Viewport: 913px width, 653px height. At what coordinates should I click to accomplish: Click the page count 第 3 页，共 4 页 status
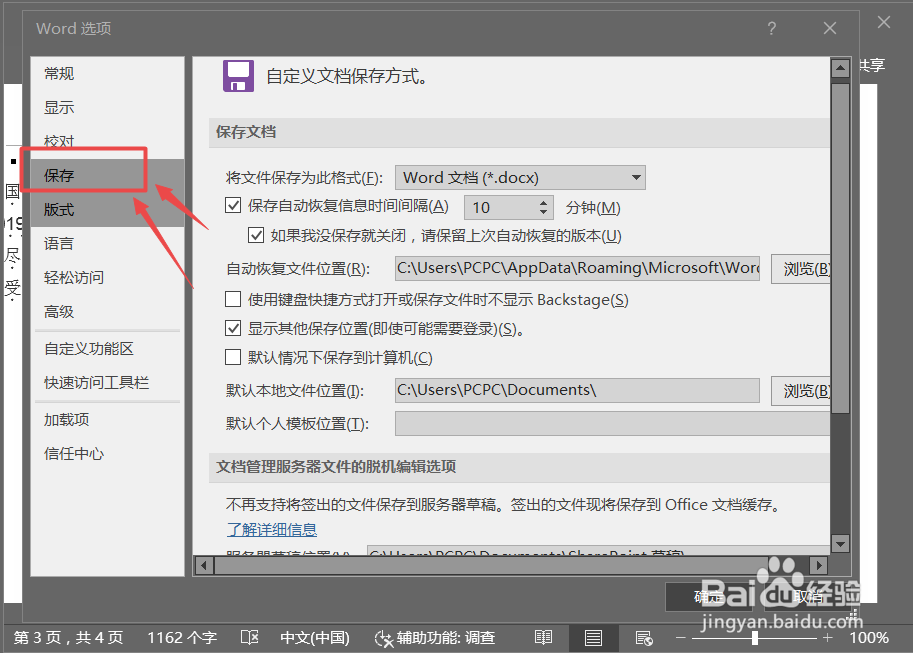[69, 638]
